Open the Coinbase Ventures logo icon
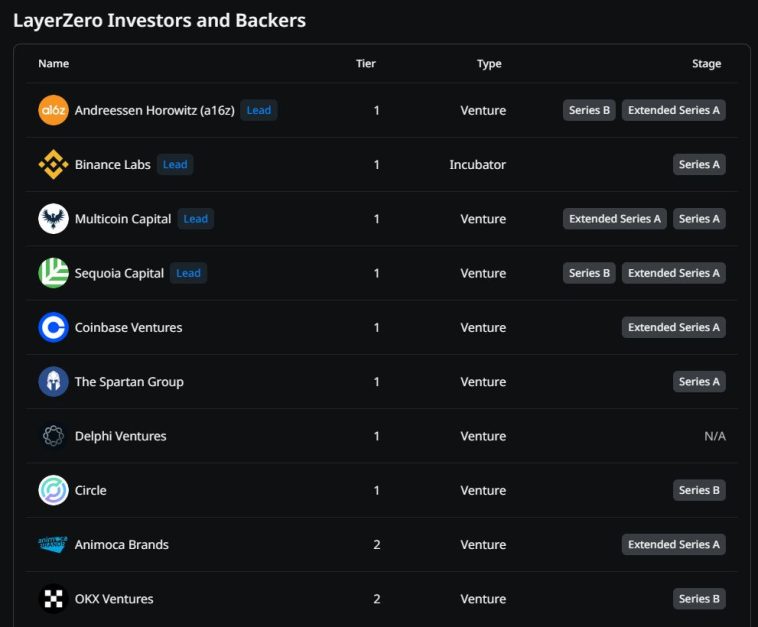 click(53, 327)
